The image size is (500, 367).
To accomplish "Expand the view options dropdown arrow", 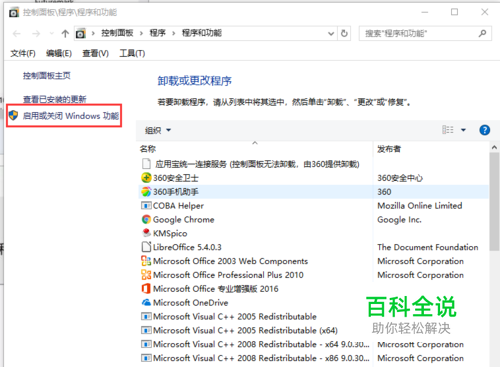I will (x=463, y=130).
